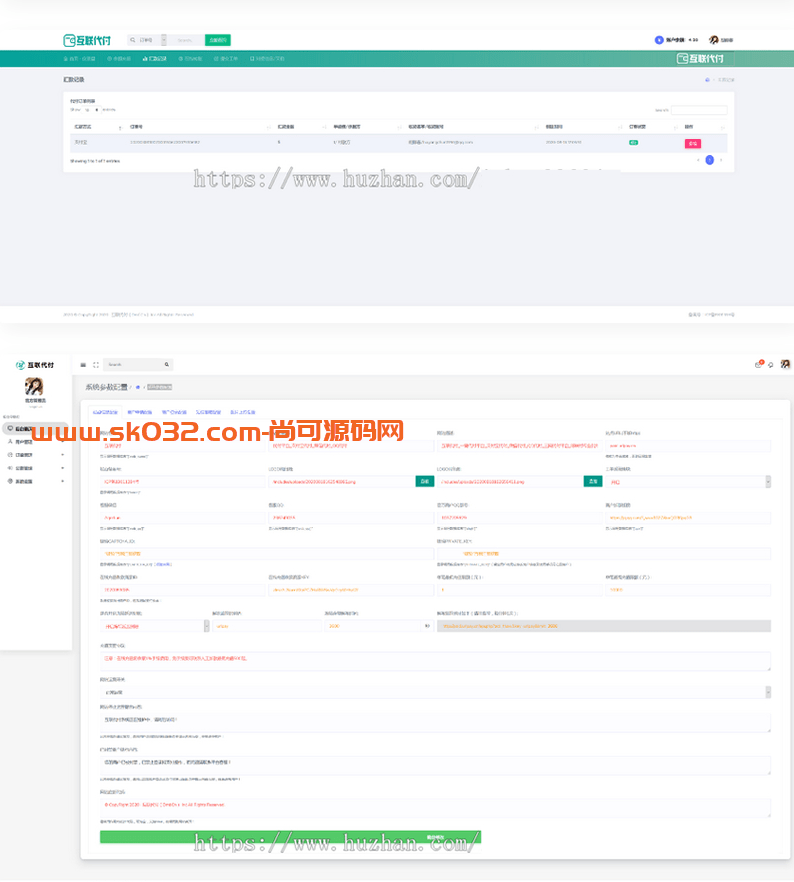This screenshot has height=882, width=794.
Task: Click the blue home breadcrumb icon on 系统参数配置 page
Action: pos(137,388)
